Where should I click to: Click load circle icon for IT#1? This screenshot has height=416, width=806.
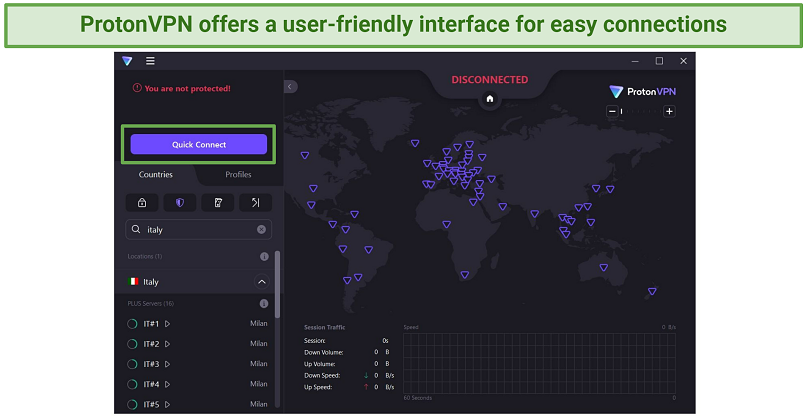[x=132, y=323]
